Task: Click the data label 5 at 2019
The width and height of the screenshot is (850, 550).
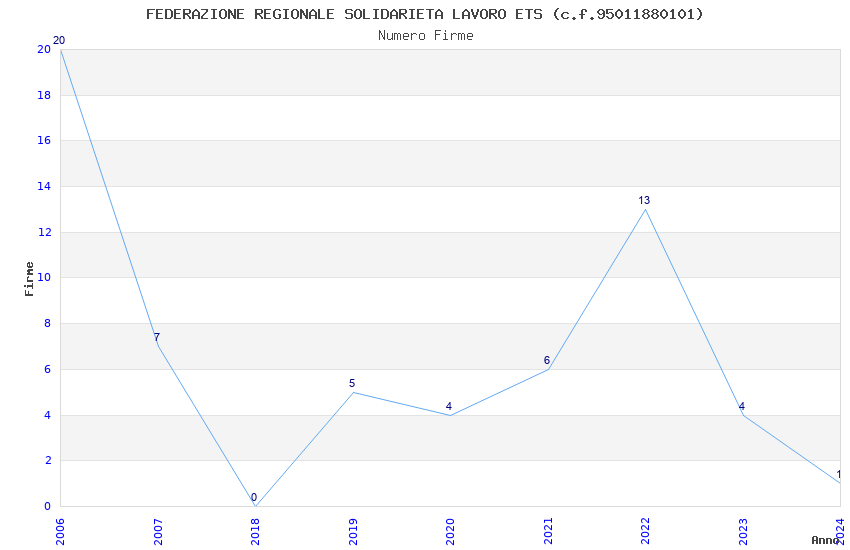Action: [352, 383]
